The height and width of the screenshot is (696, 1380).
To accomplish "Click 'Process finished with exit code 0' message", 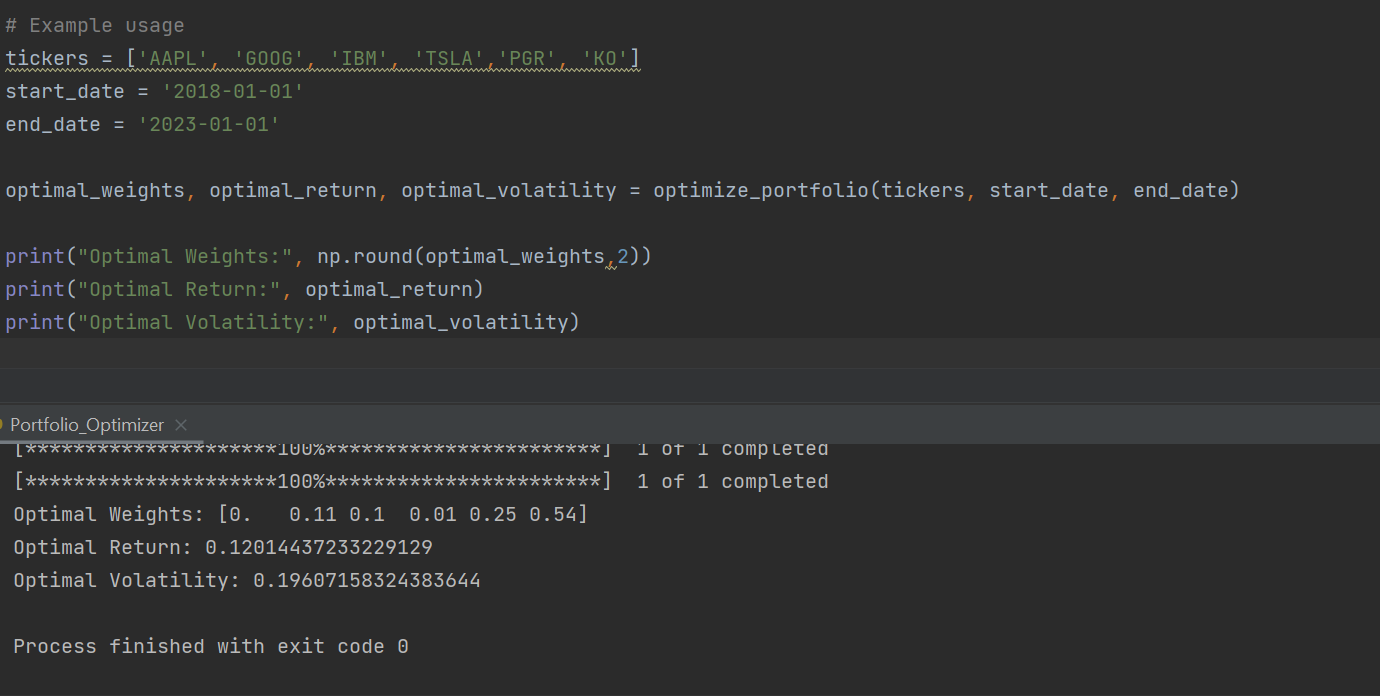I will [210, 646].
